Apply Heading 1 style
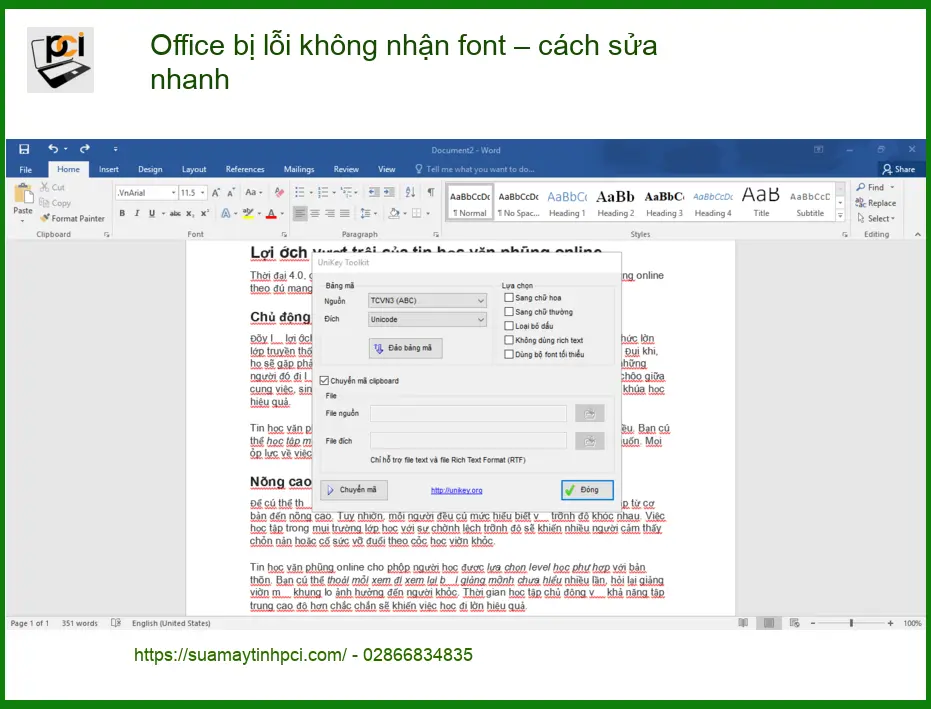 tap(567, 202)
